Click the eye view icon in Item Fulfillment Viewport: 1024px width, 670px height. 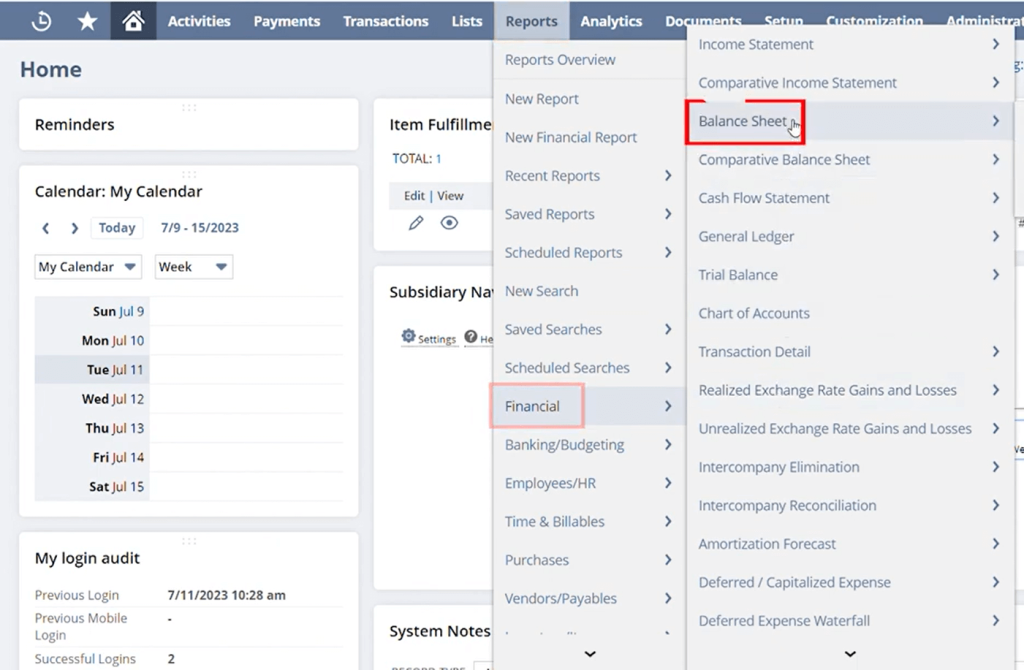click(449, 223)
